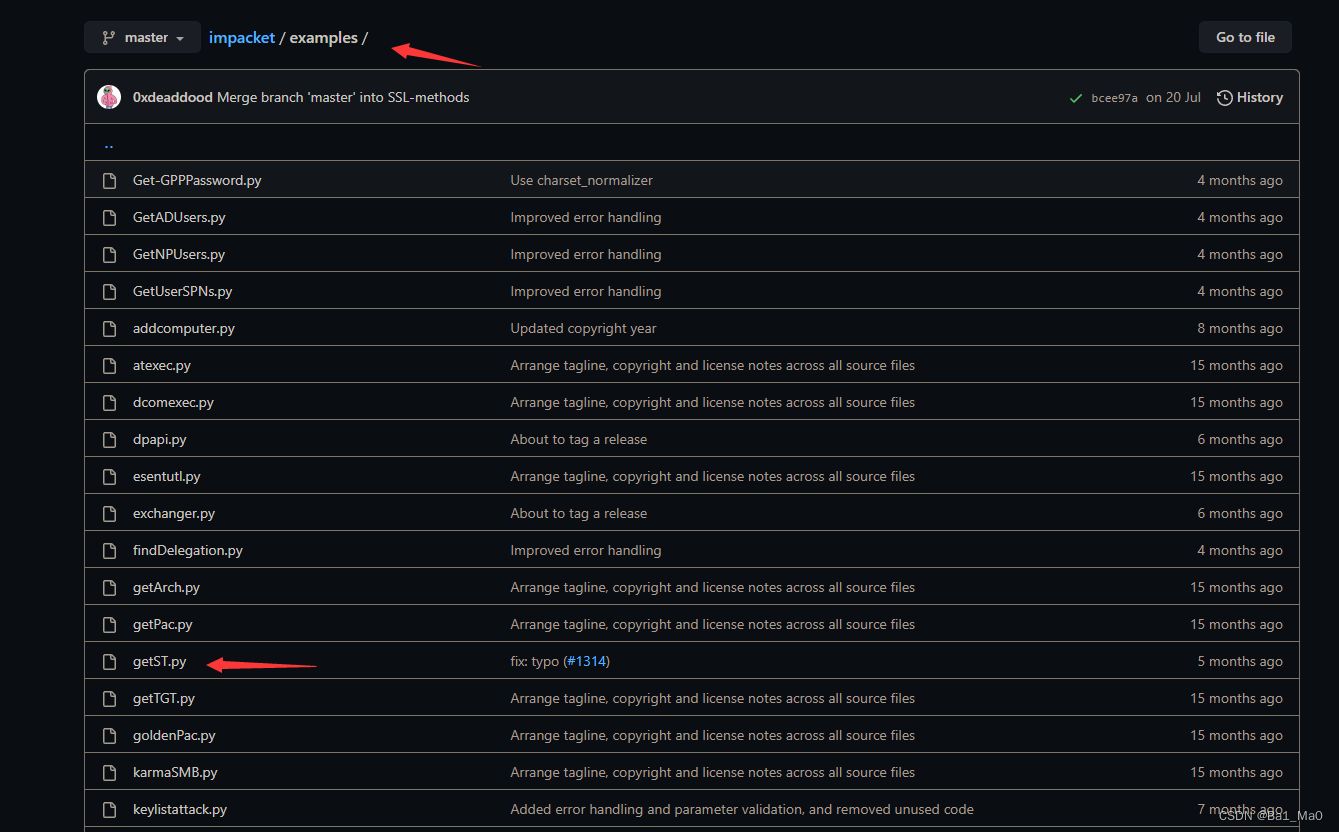Screen dimensions: 1339x832
Task: Click the file icon beside dcomexec.py
Action: (110, 402)
